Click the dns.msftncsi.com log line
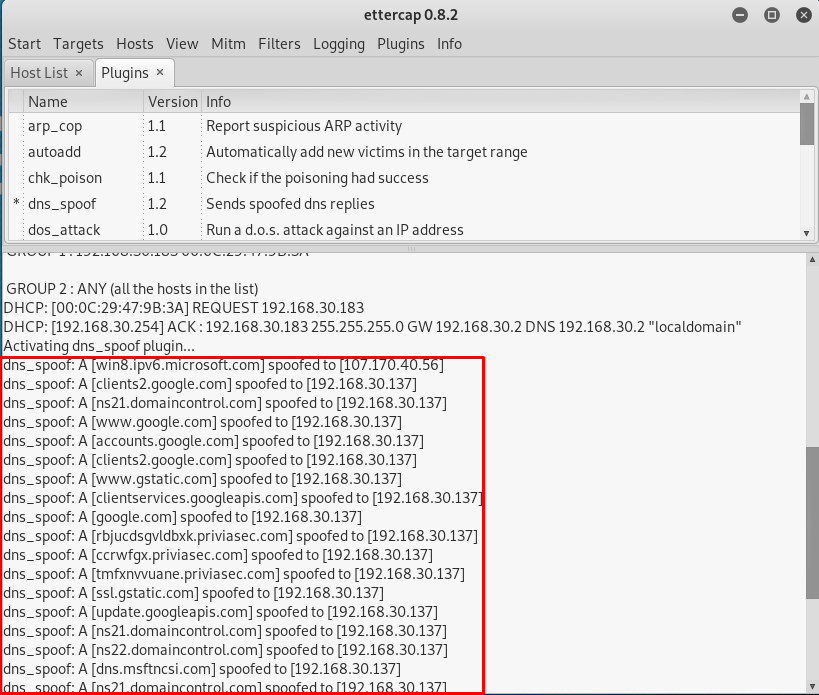819x695 pixels. click(x=202, y=669)
